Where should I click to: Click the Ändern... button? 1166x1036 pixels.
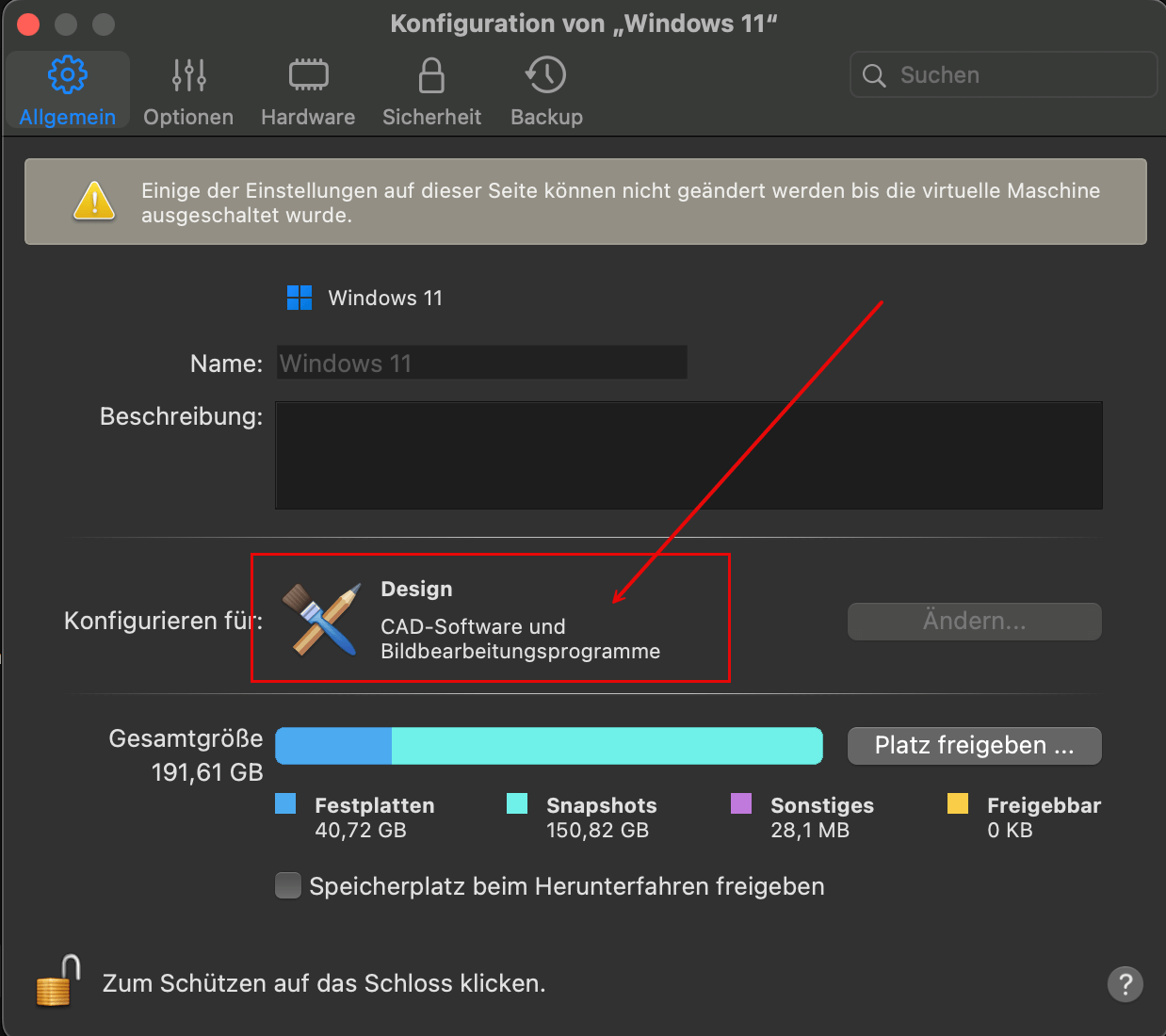975,621
